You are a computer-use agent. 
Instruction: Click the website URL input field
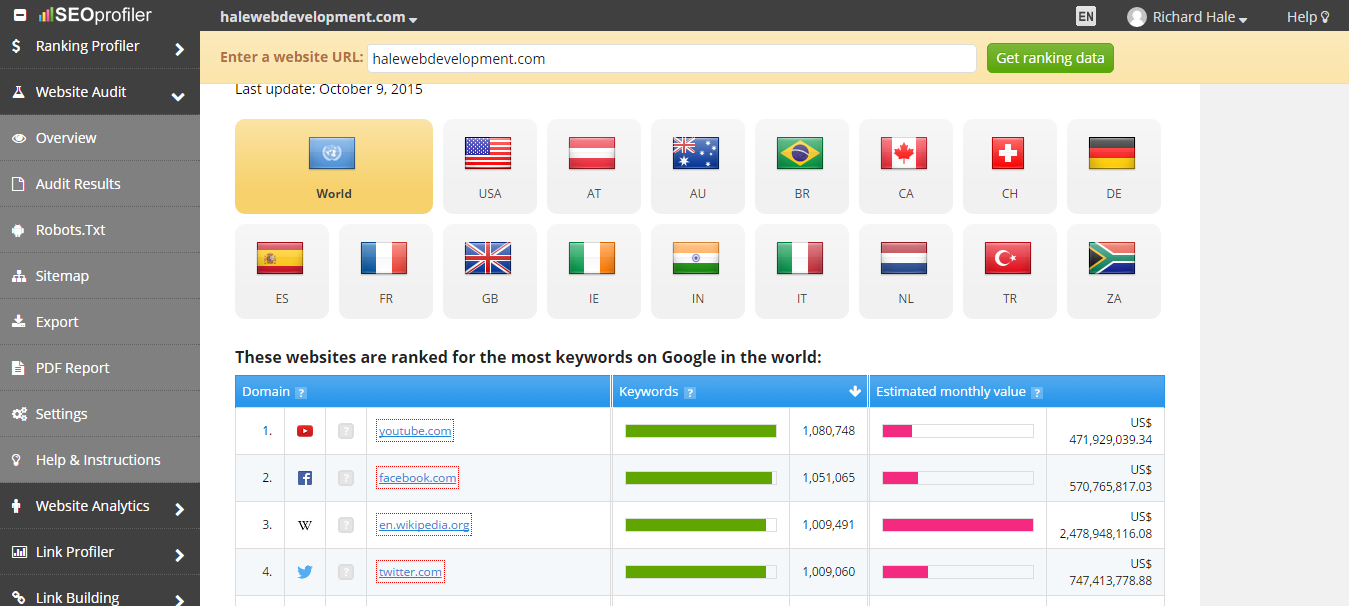point(671,59)
